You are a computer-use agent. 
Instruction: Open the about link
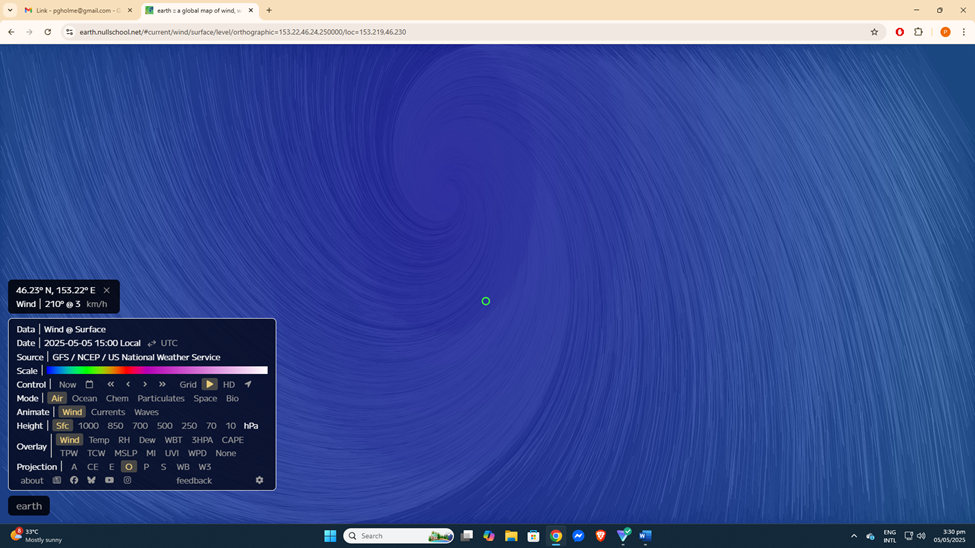pos(32,480)
